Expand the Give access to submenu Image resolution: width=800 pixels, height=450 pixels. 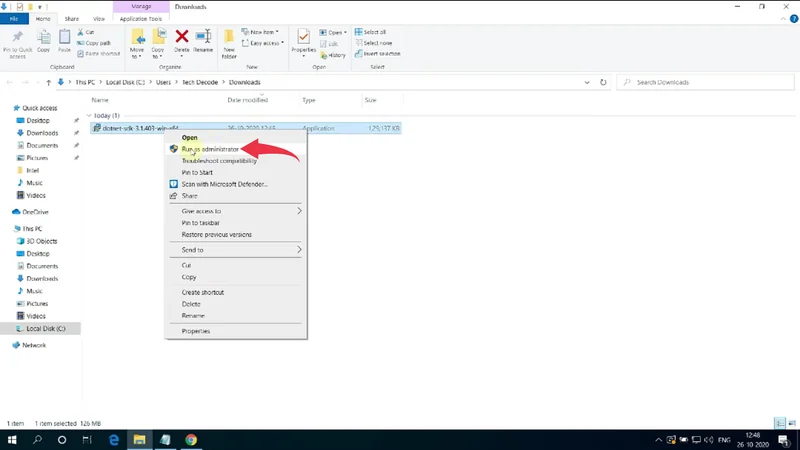point(235,211)
